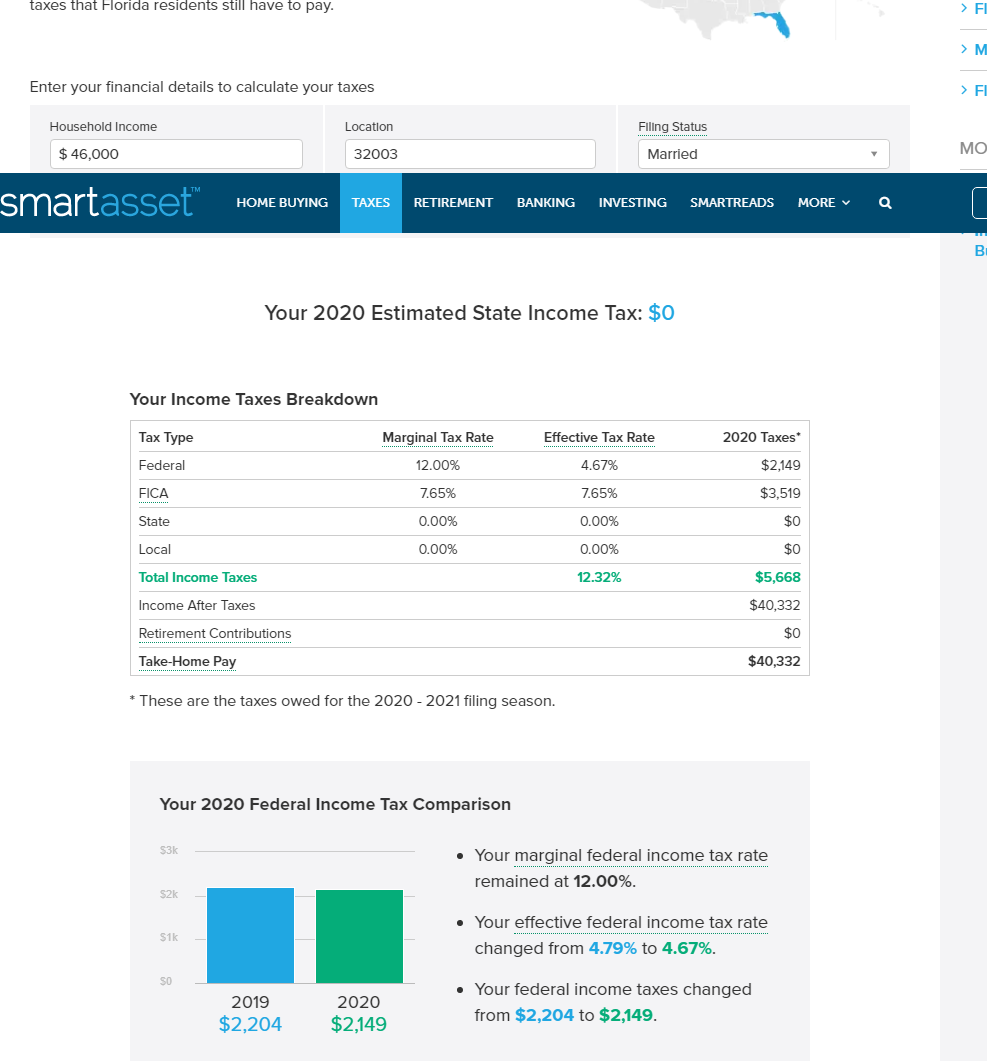Click the Take-Home Pay link

(x=187, y=661)
